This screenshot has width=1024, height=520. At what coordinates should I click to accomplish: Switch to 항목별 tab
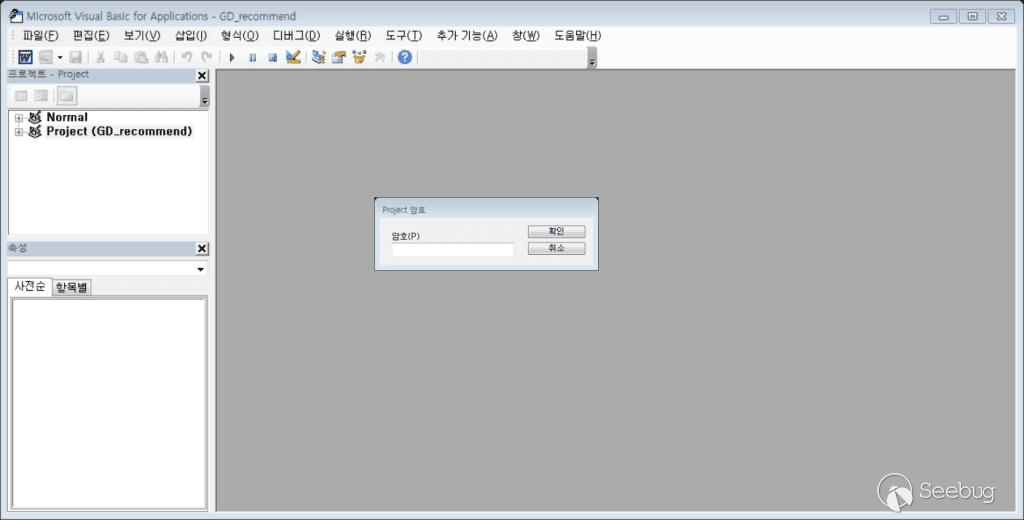tap(72, 287)
